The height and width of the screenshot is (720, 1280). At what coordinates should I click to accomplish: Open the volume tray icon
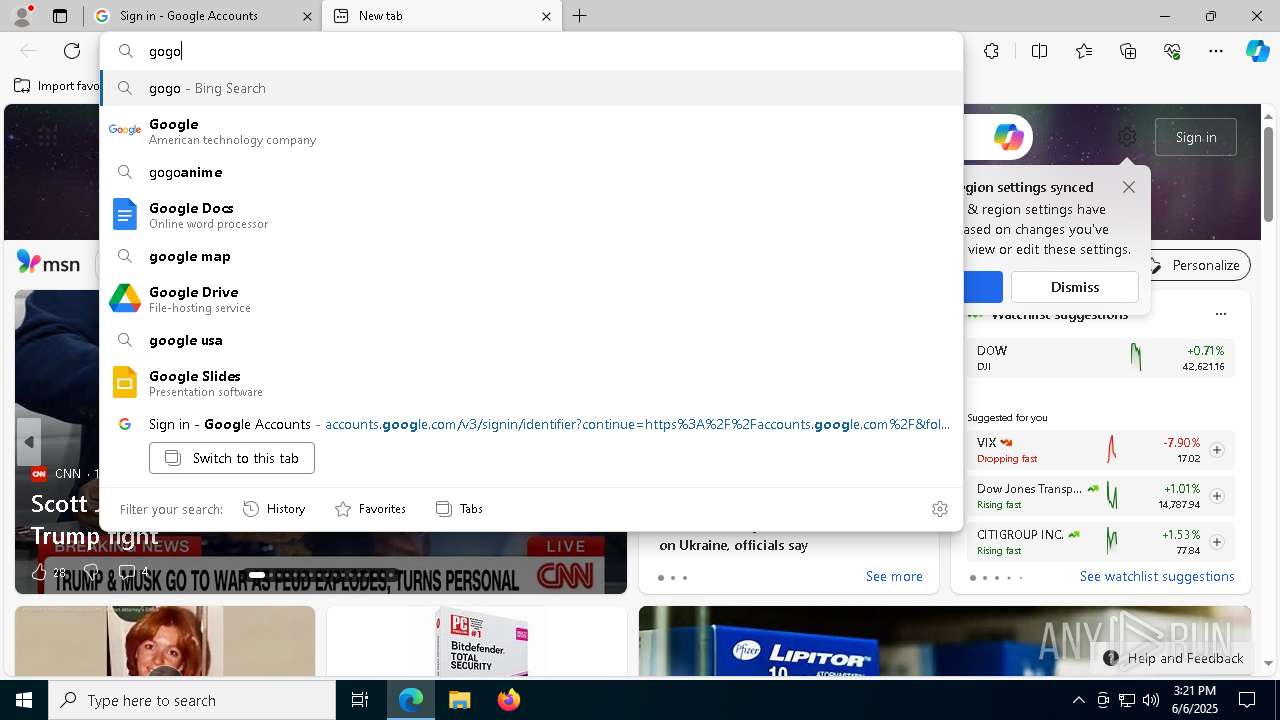pyautogui.click(x=1151, y=700)
